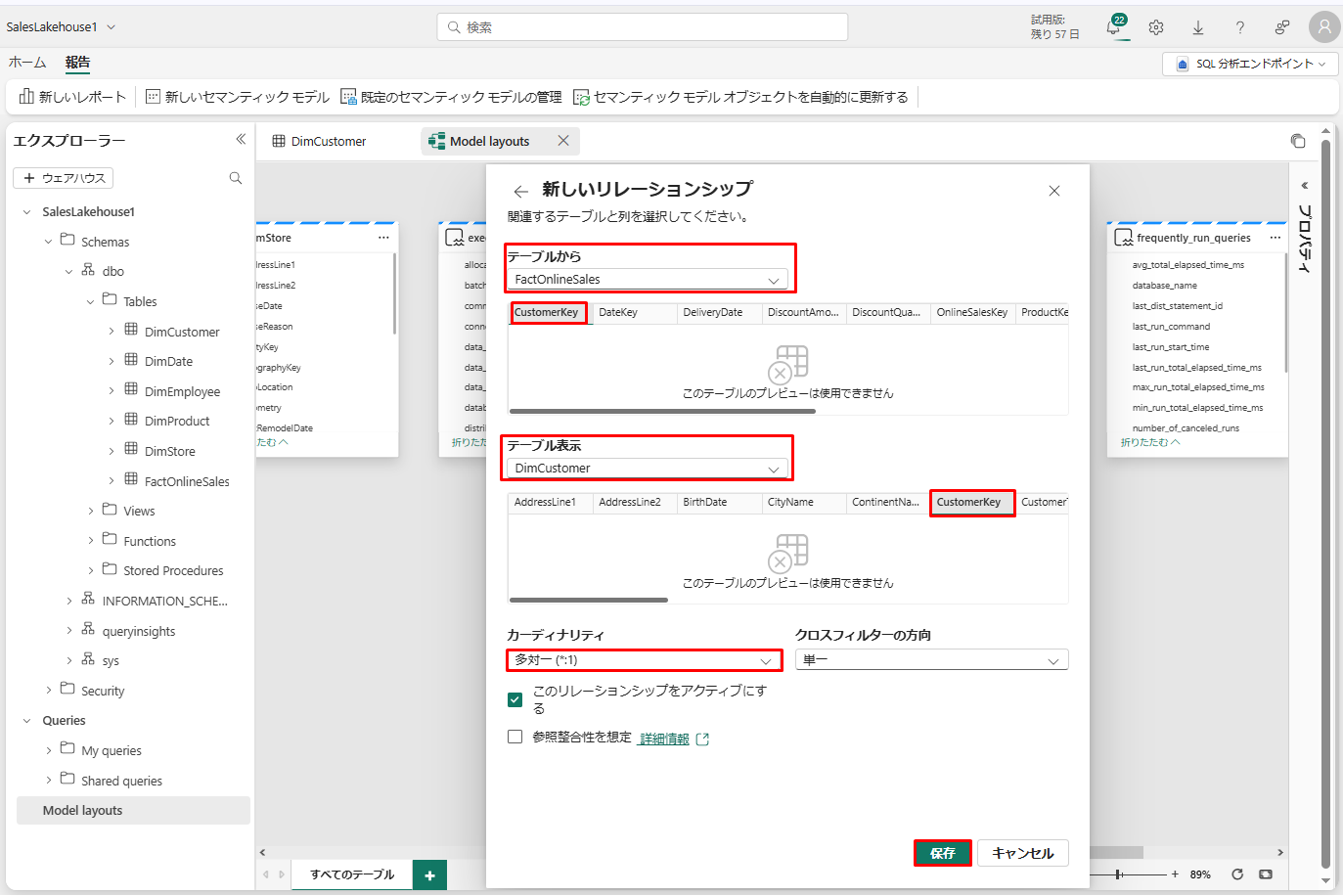Viewport: 1343px width, 896px height.
Task: Click the search icon in Explorer pane
Action: click(x=236, y=178)
